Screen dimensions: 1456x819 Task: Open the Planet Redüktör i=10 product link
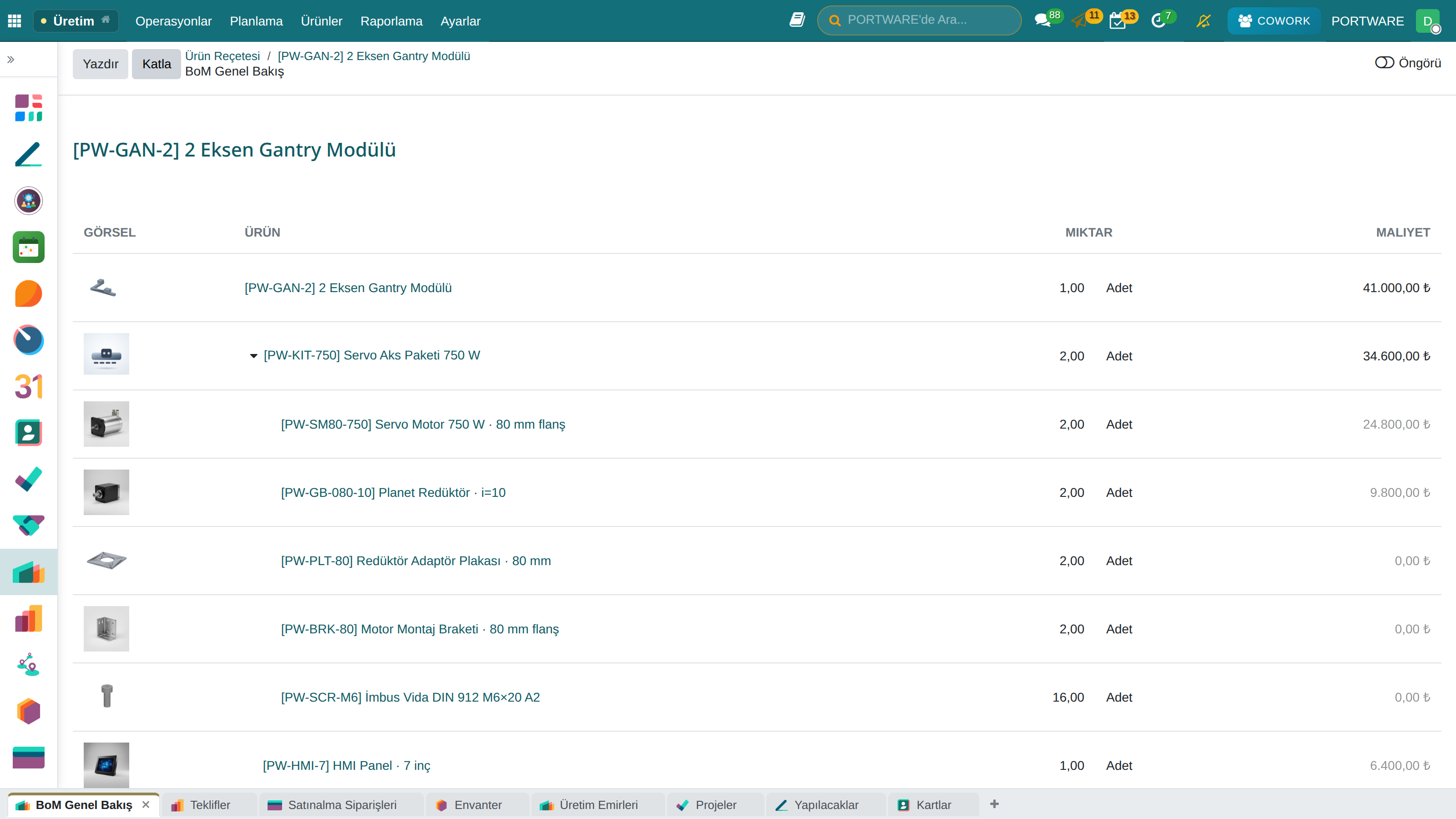click(394, 492)
